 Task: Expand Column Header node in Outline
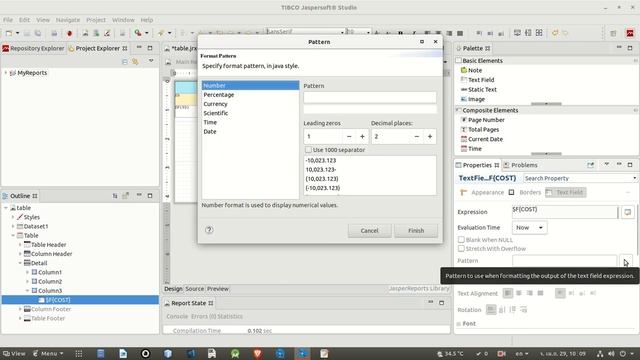(x=20, y=254)
